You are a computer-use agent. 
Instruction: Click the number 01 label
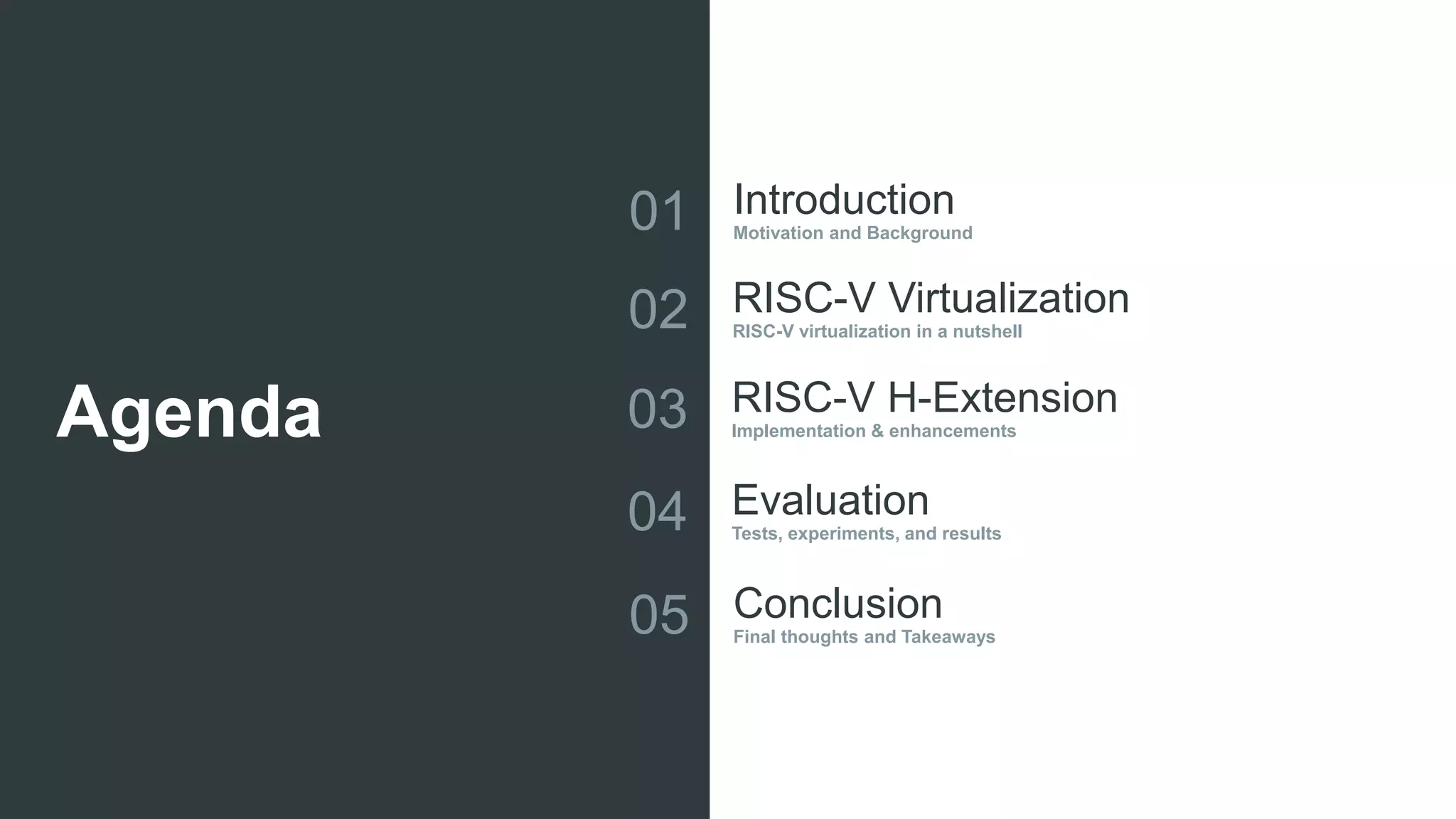click(x=657, y=211)
